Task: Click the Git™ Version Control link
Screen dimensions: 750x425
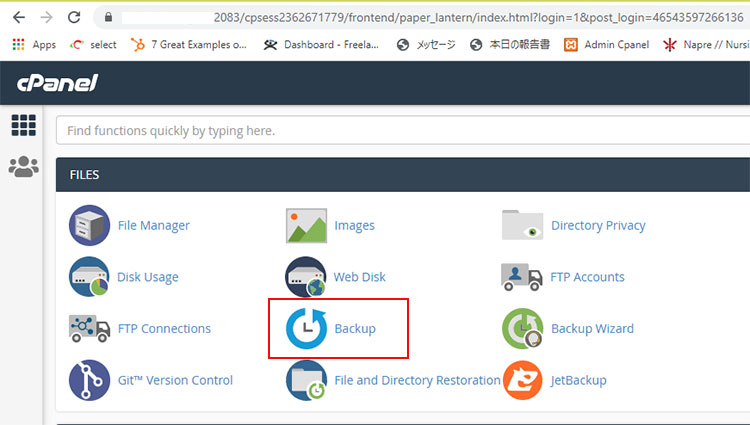Action: tap(175, 381)
